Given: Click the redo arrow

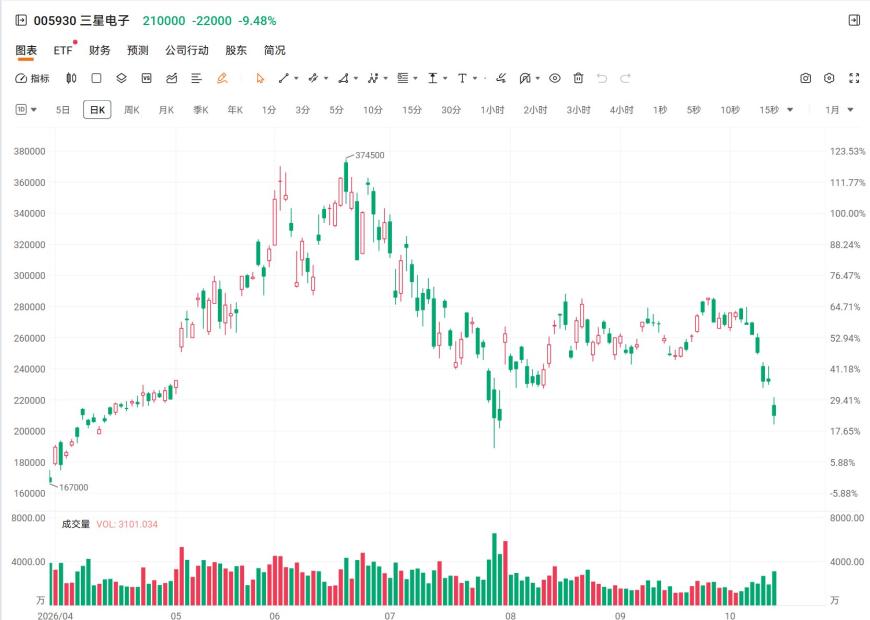Looking at the screenshot, I should (x=625, y=78).
